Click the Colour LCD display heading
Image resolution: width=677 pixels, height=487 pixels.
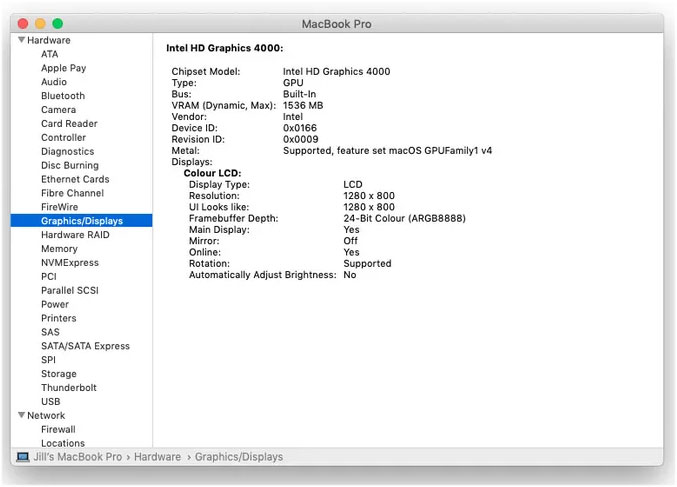(x=212, y=173)
